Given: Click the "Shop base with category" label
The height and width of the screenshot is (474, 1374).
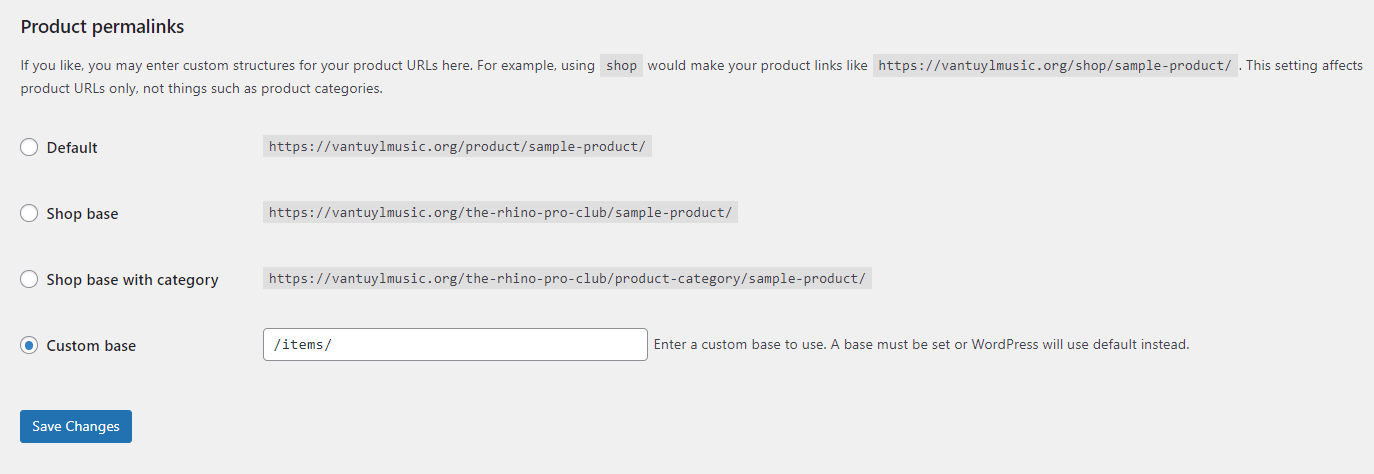Looking at the screenshot, I should [132, 280].
